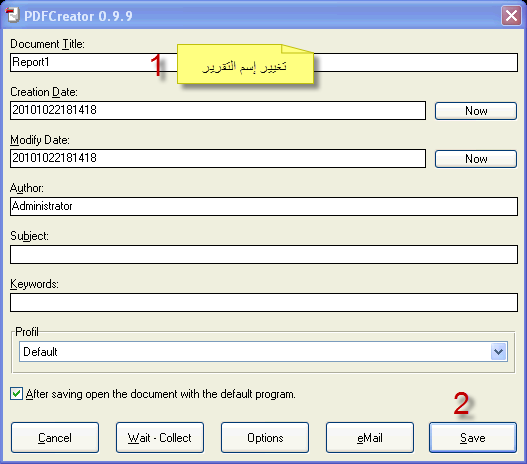Expand the Profil dropdown arrow
This screenshot has height=464, width=527.
[498, 352]
